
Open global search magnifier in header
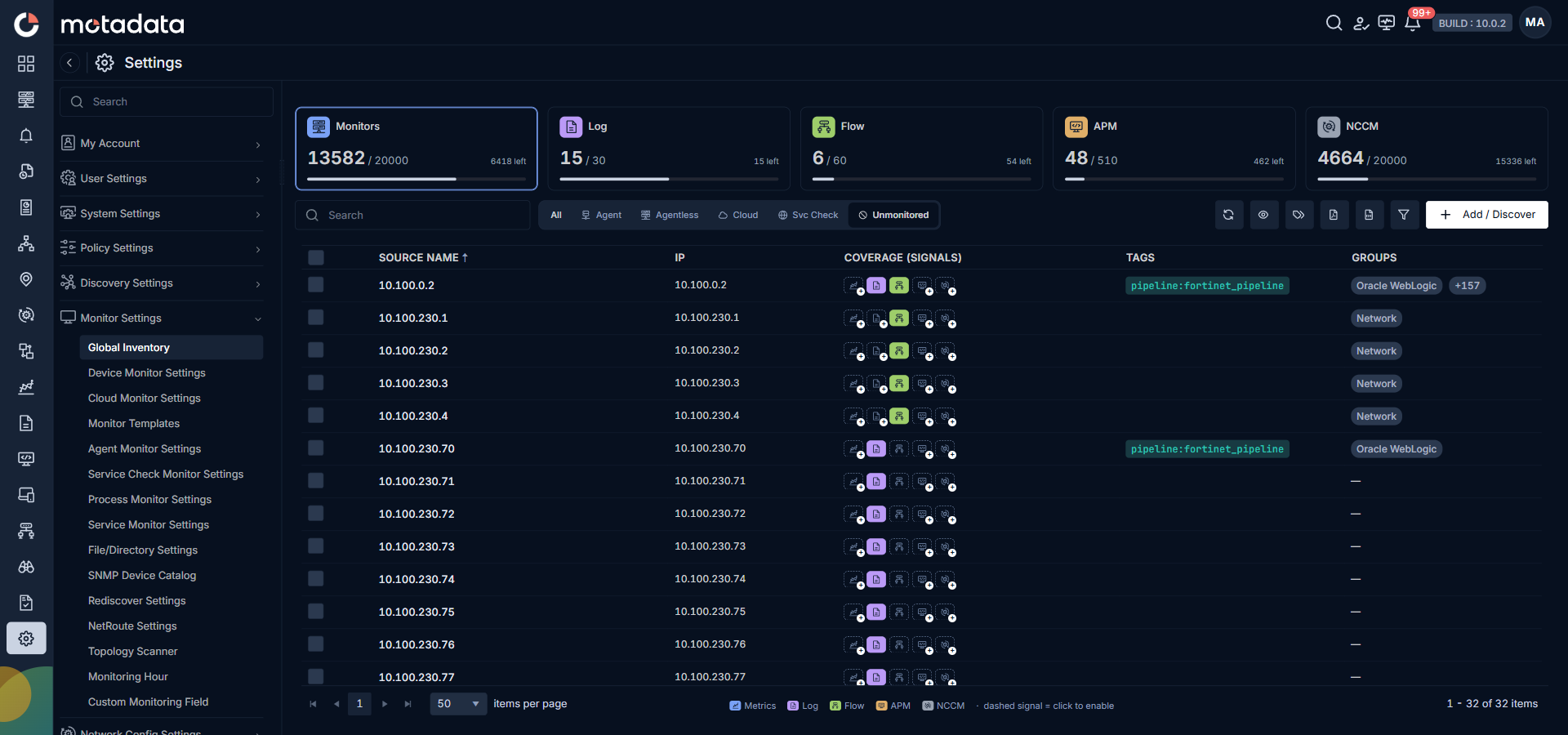click(x=1334, y=23)
